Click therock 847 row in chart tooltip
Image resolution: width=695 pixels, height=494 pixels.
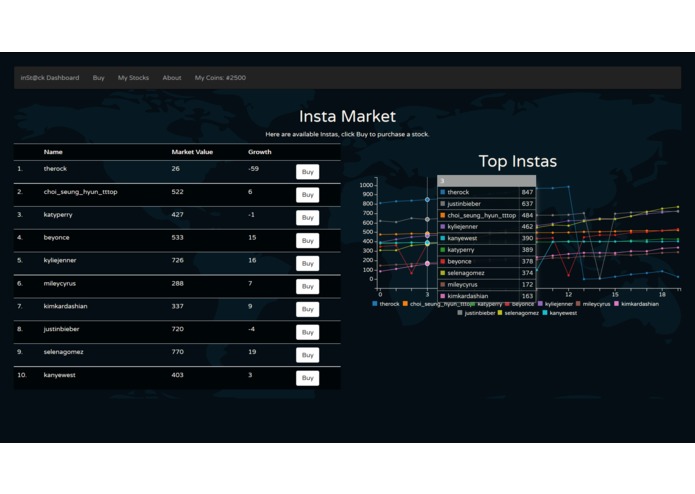point(487,192)
